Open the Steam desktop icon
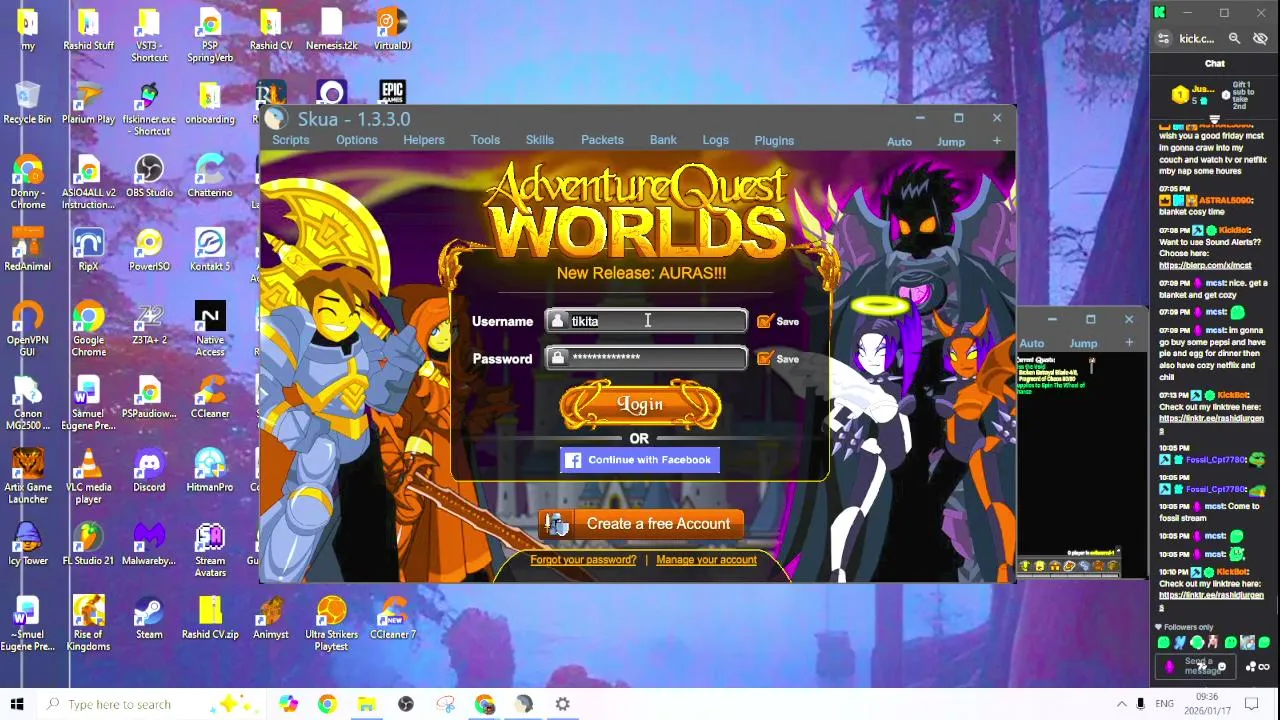 pyautogui.click(x=149, y=618)
